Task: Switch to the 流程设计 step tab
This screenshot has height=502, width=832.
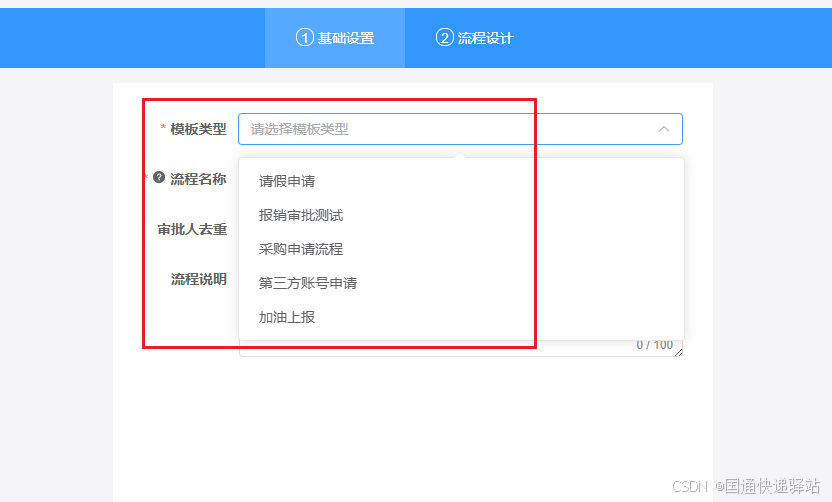Action: point(475,38)
